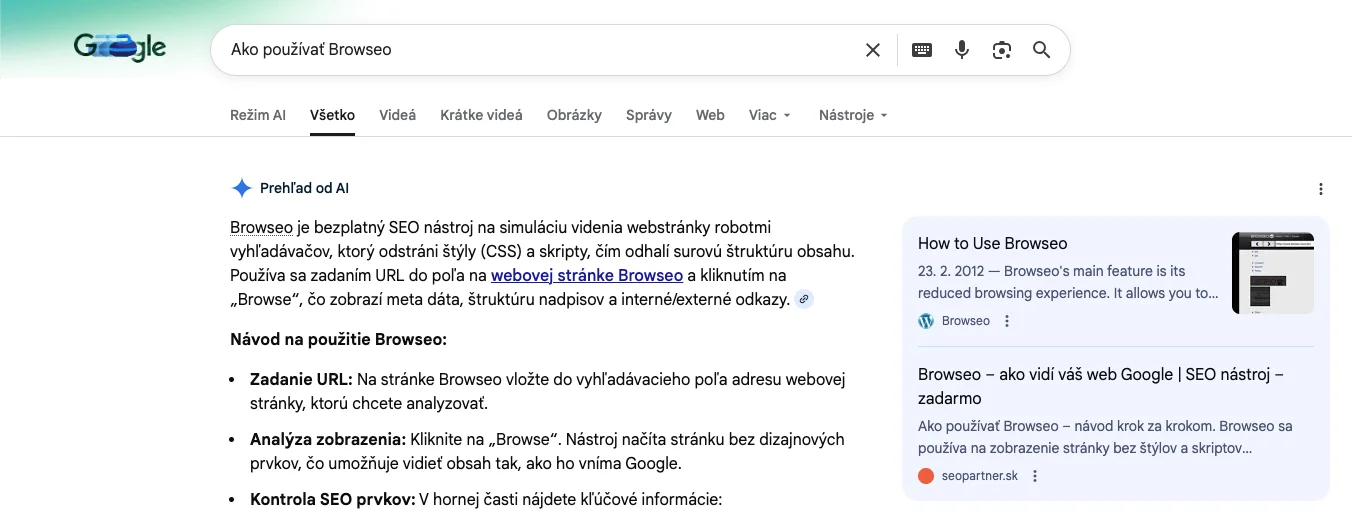Click the source link chip icon

point(804,299)
